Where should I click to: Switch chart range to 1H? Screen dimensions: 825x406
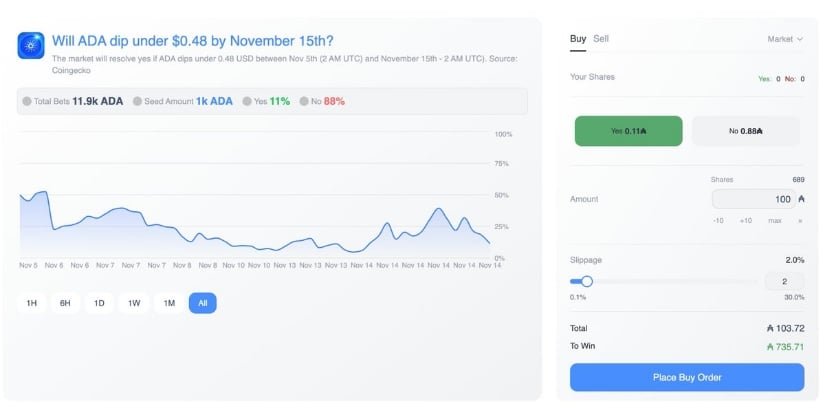tap(32, 303)
